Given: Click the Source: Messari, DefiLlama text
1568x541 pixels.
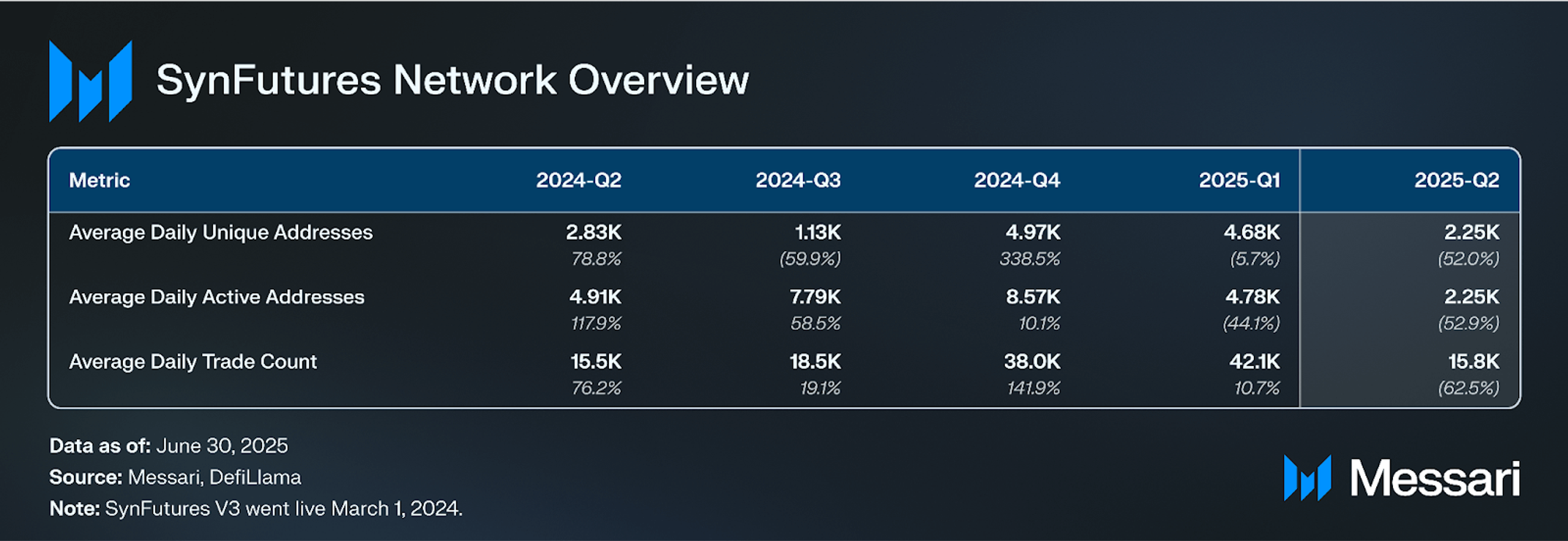Looking at the screenshot, I should coord(175,477).
